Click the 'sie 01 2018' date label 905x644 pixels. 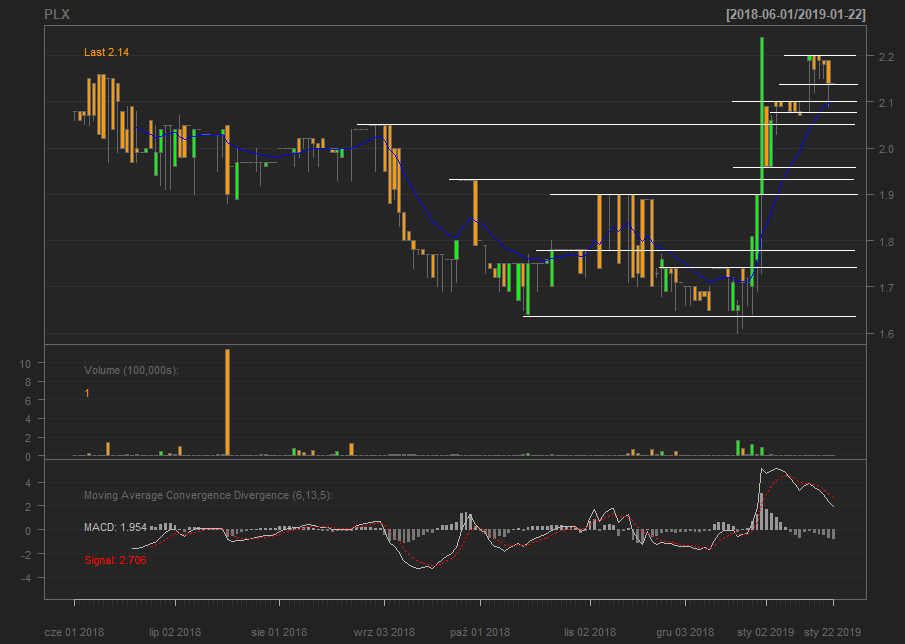coord(279,632)
